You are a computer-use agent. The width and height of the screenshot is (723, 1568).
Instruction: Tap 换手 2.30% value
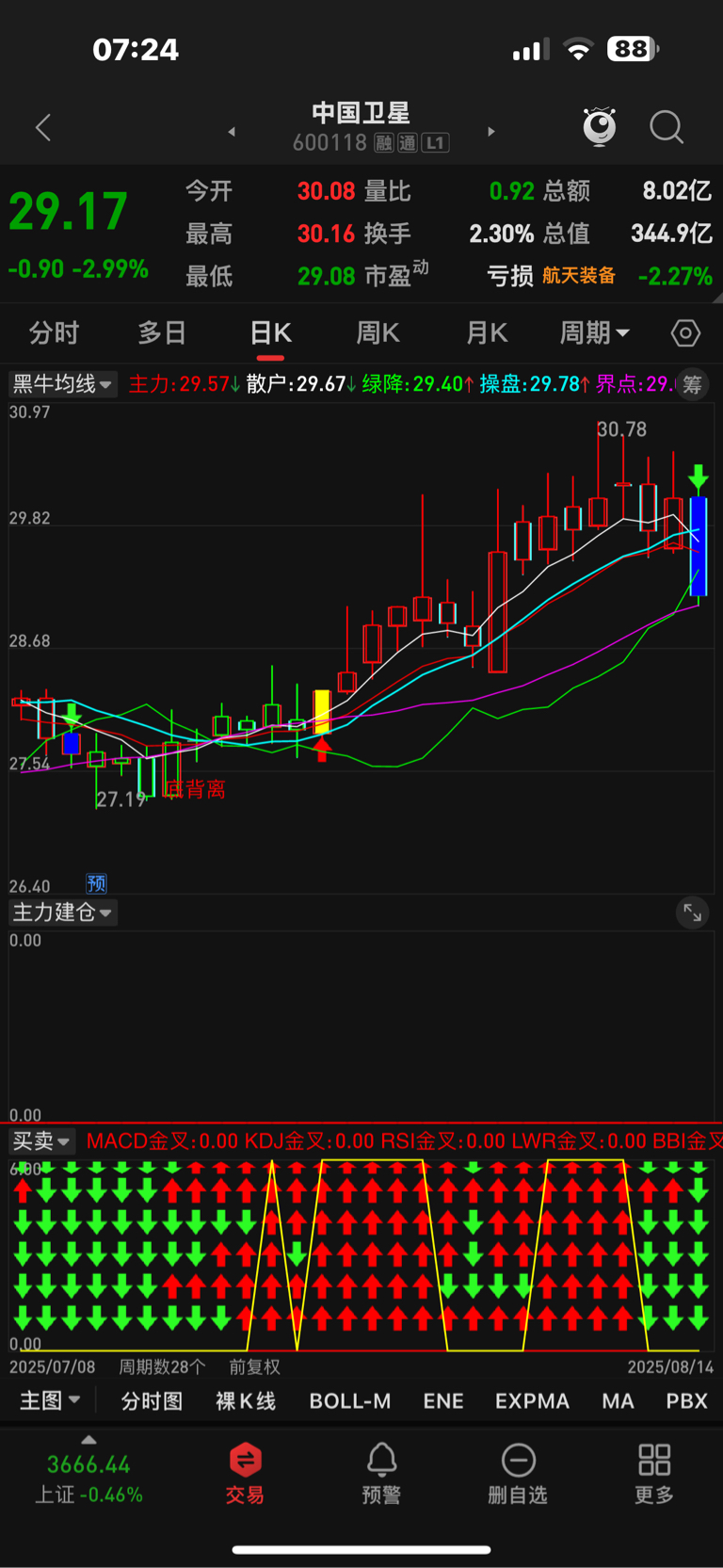tap(502, 233)
